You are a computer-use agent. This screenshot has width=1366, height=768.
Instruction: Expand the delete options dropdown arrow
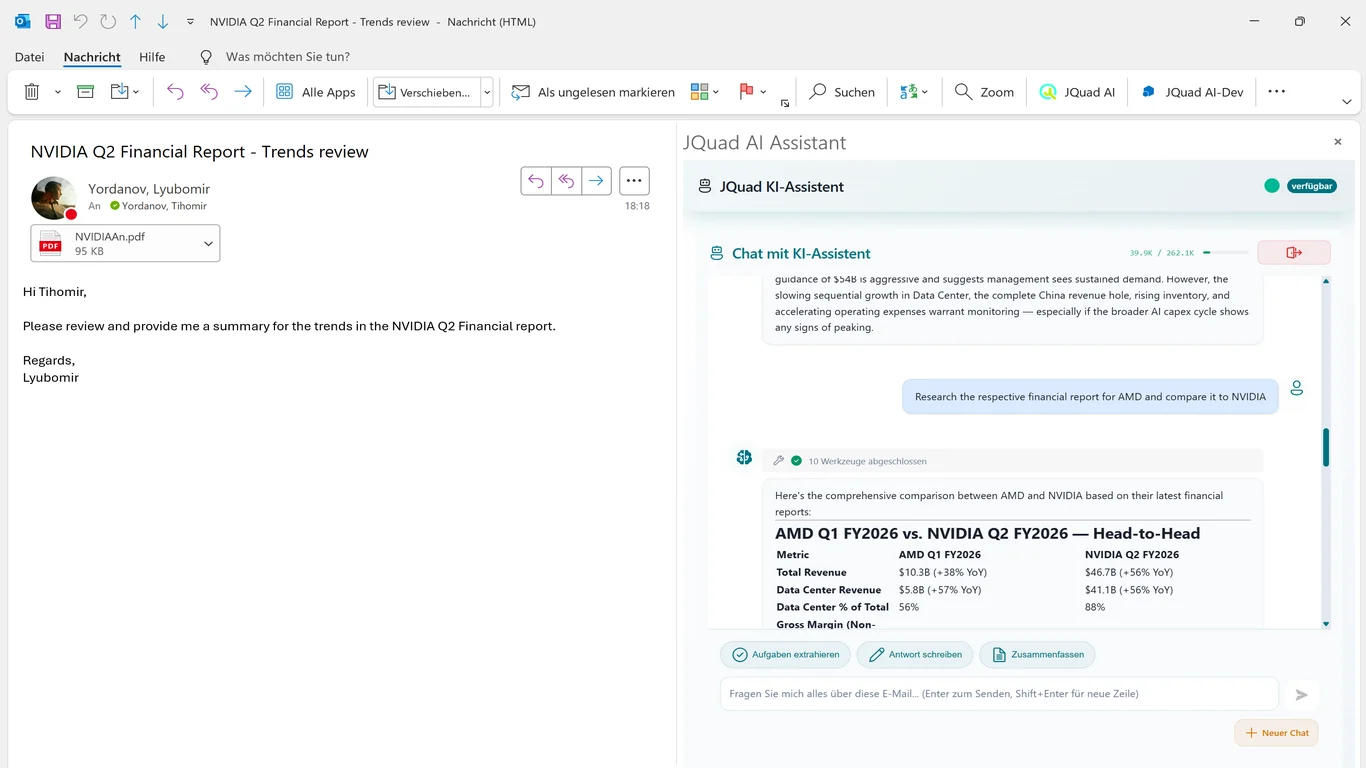57,92
